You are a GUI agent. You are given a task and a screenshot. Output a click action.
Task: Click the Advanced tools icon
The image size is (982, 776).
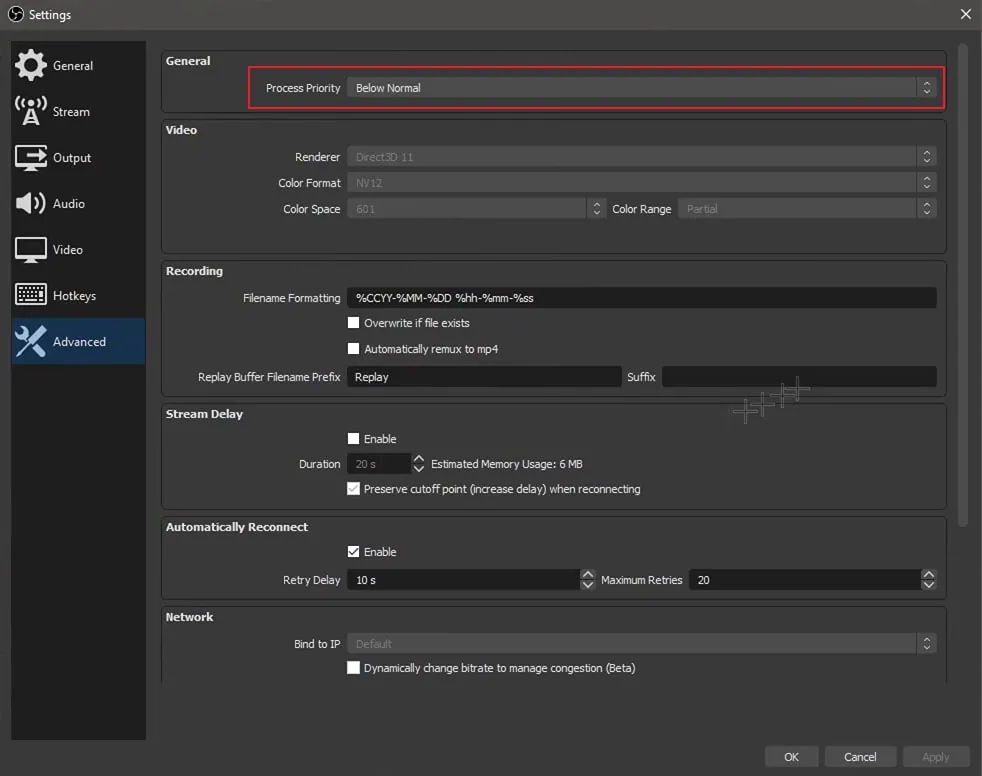(x=31, y=341)
